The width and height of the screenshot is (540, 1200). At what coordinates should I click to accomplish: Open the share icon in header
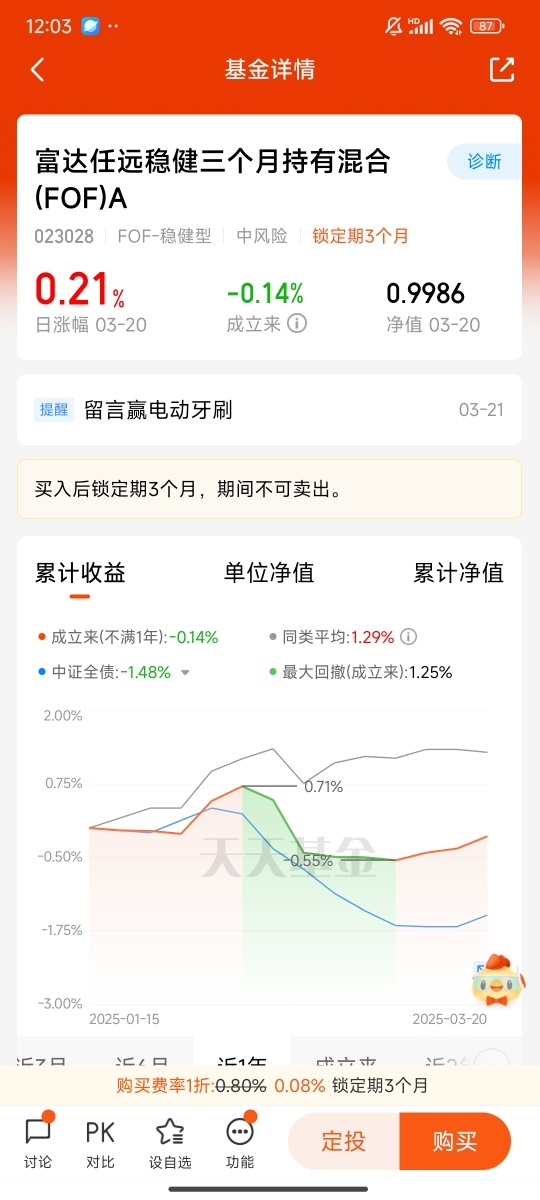pos(501,69)
